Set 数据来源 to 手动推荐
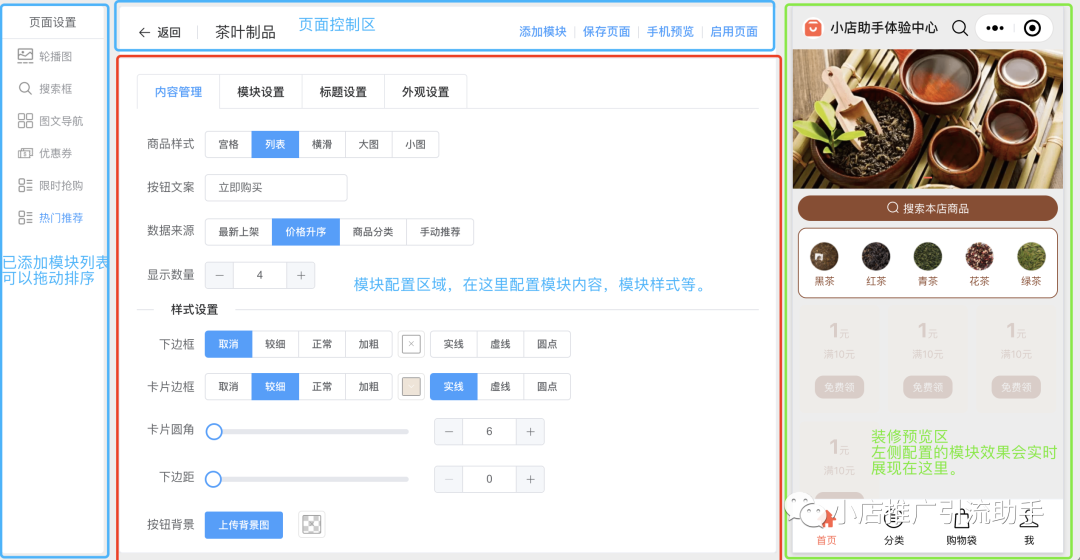Viewport: 1080px width, 560px height. coord(440,231)
